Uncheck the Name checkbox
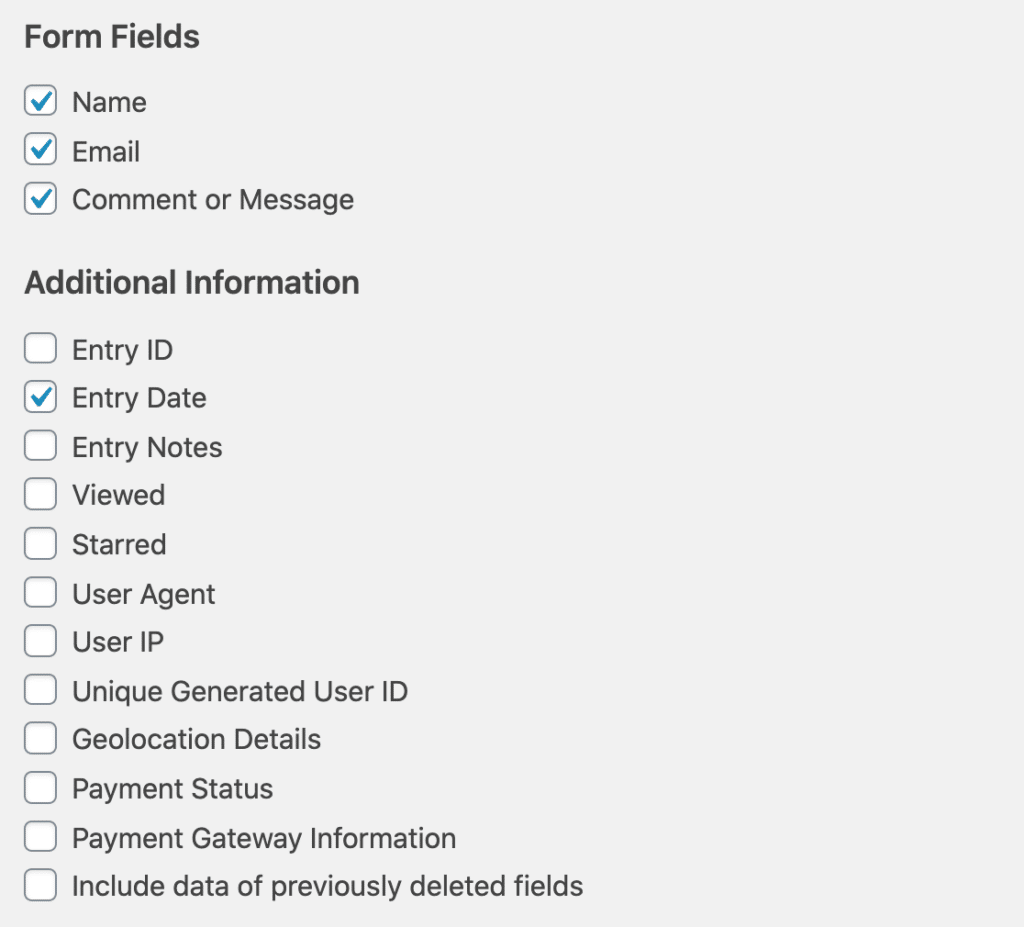The width and height of the screenshot is (1024, 927). [x=40, y=101]
